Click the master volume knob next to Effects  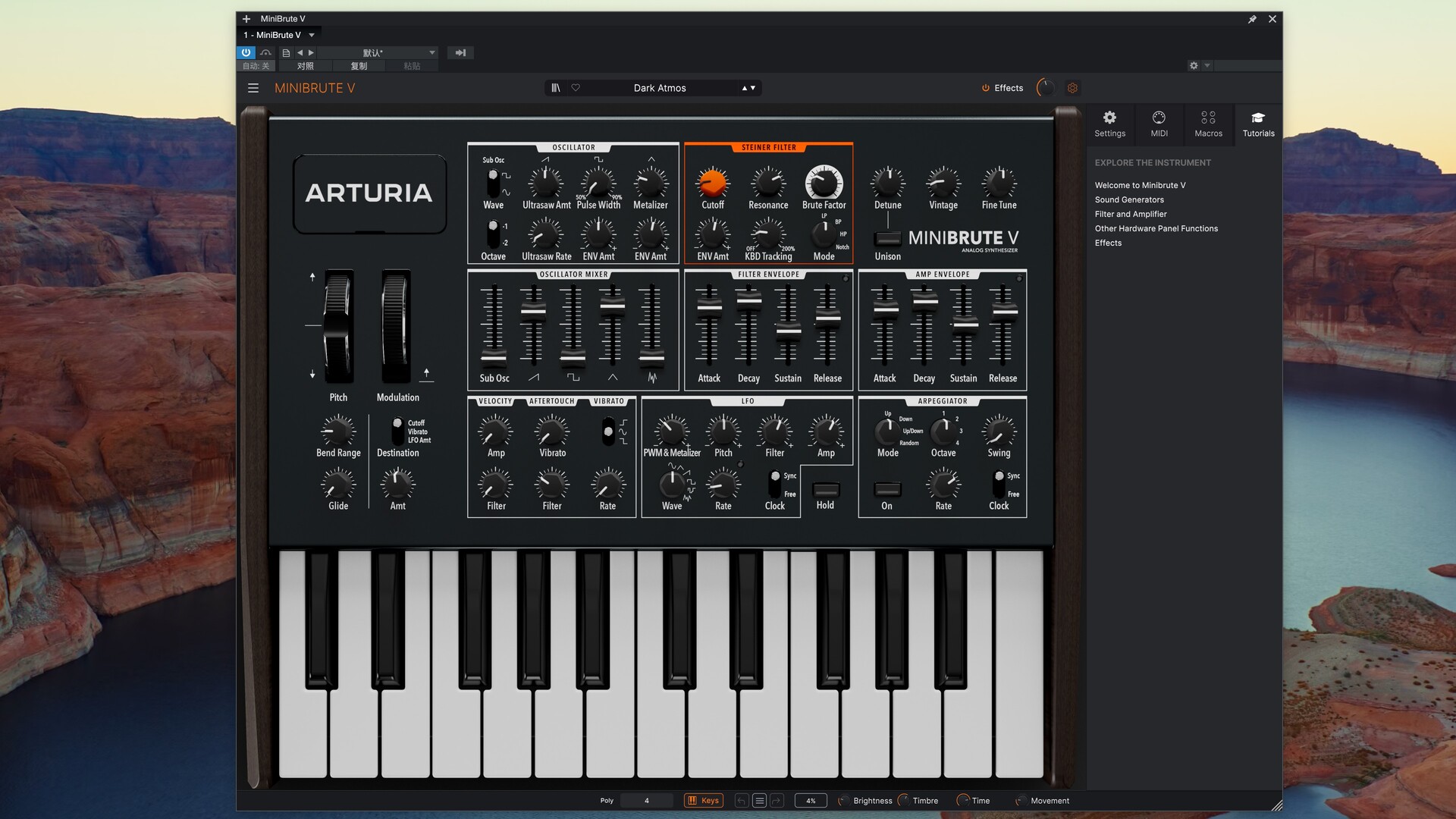click(1045, 88)
